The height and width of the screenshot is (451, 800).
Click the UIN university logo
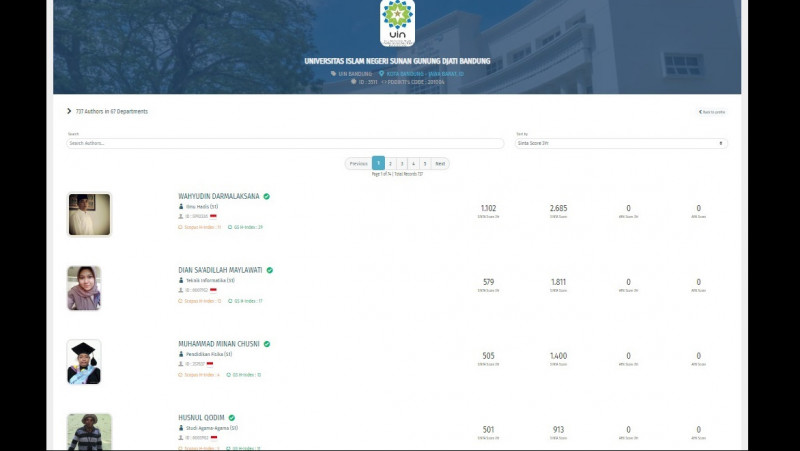(397, 22)
